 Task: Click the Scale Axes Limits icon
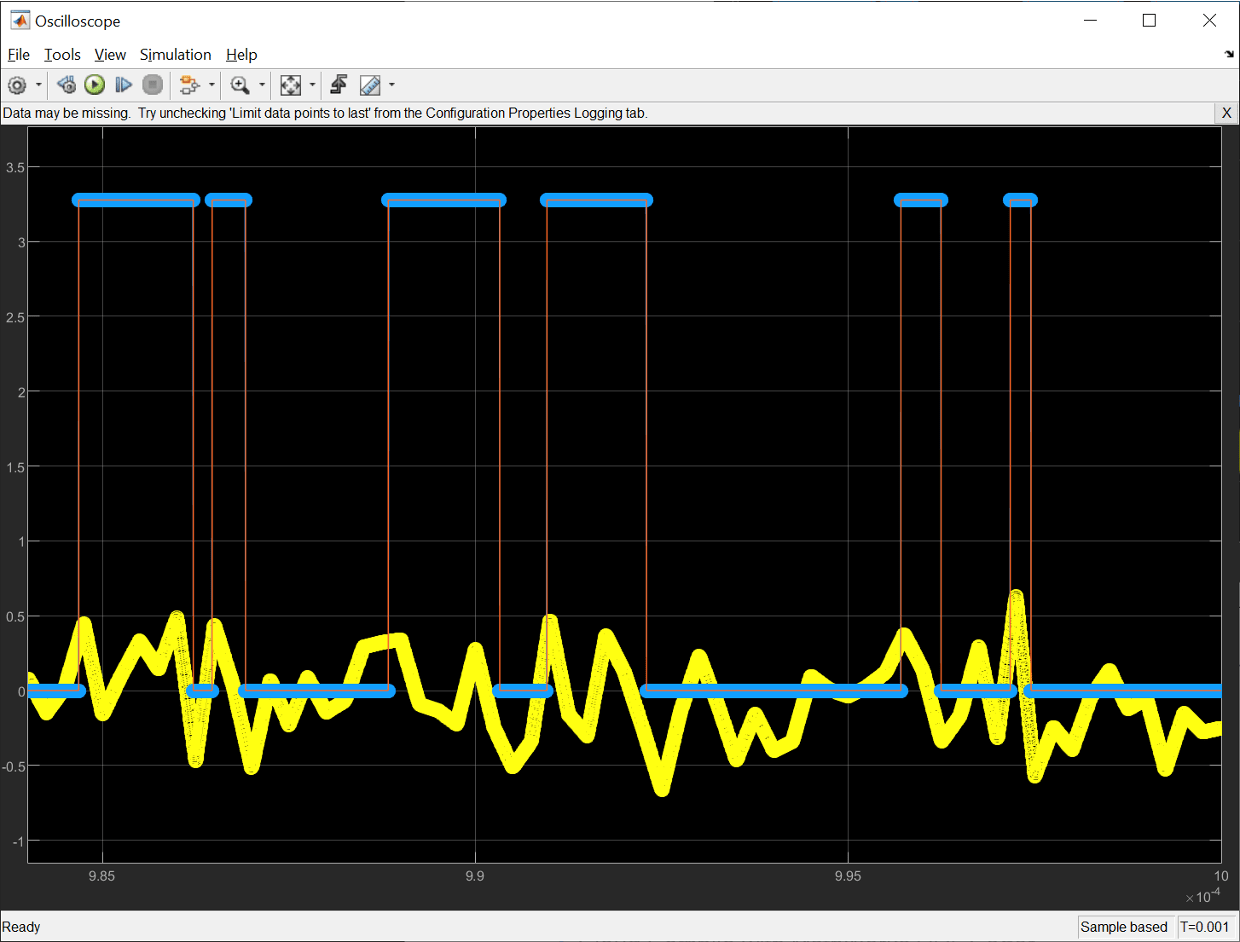pyautogui.click(x=290, y=85)
